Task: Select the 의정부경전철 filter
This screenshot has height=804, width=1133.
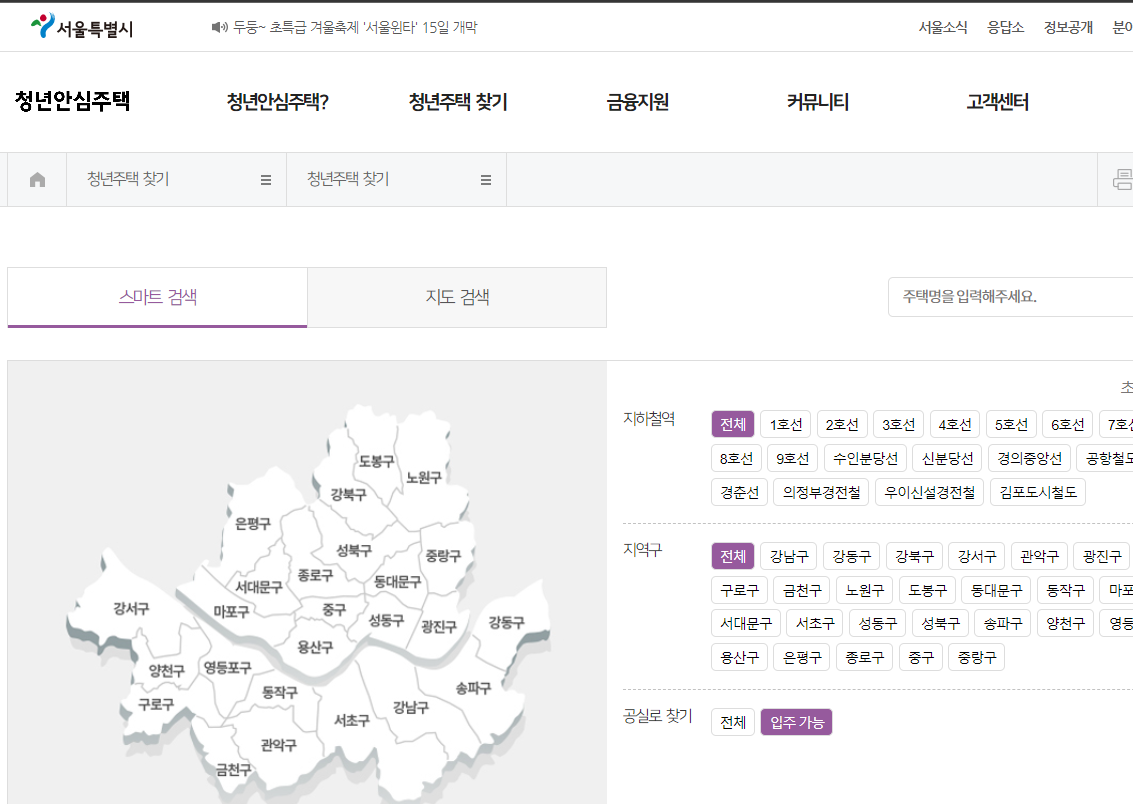Action: click(821, 492)
